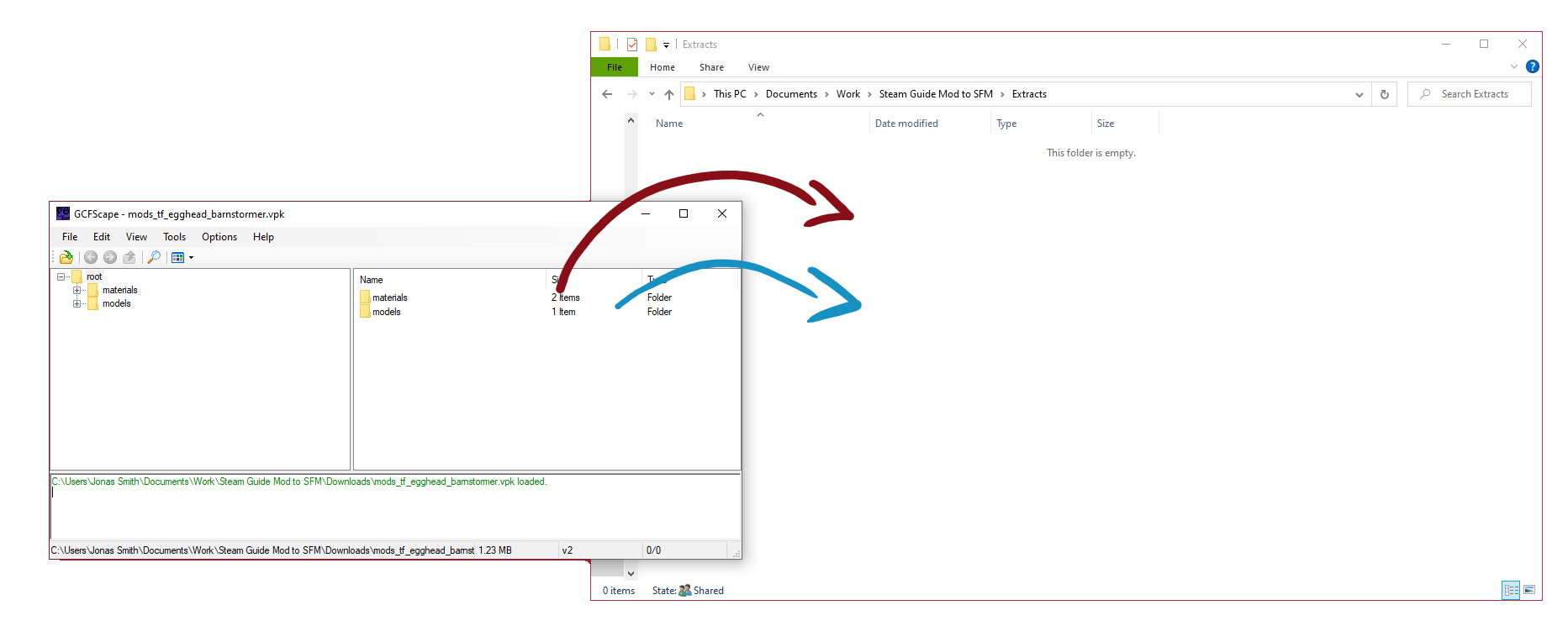Click the New folder quick access icon

tap(651, 45)
